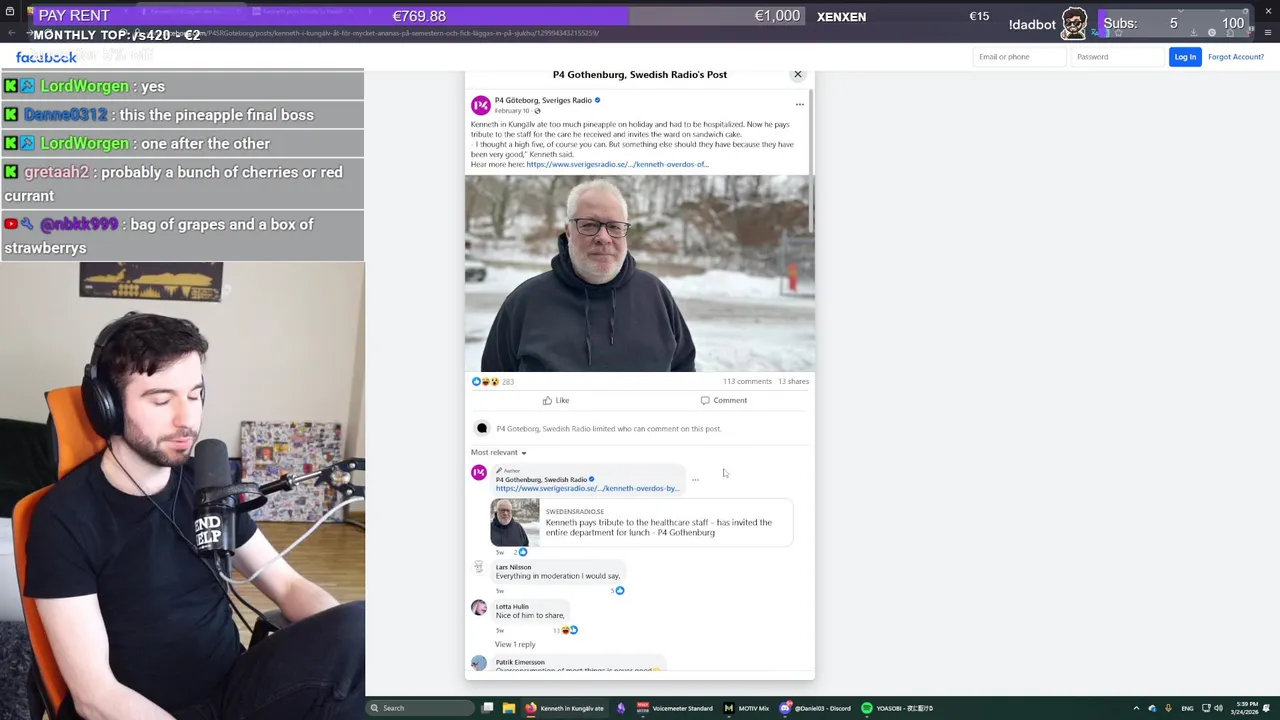Open the volume speaker tray icon
The height and width of the screenshot is (720, 1280).
point(1218,708)
